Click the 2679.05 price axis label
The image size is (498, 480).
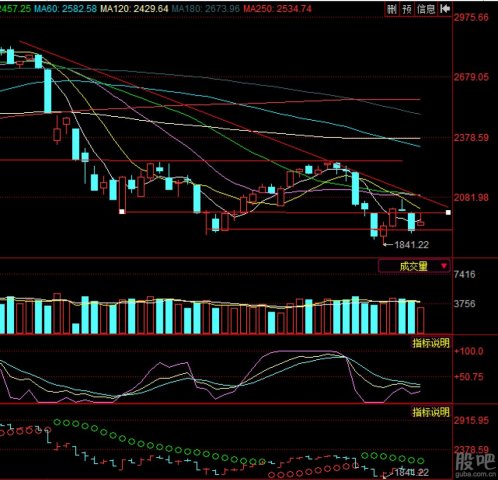(471, 77)
